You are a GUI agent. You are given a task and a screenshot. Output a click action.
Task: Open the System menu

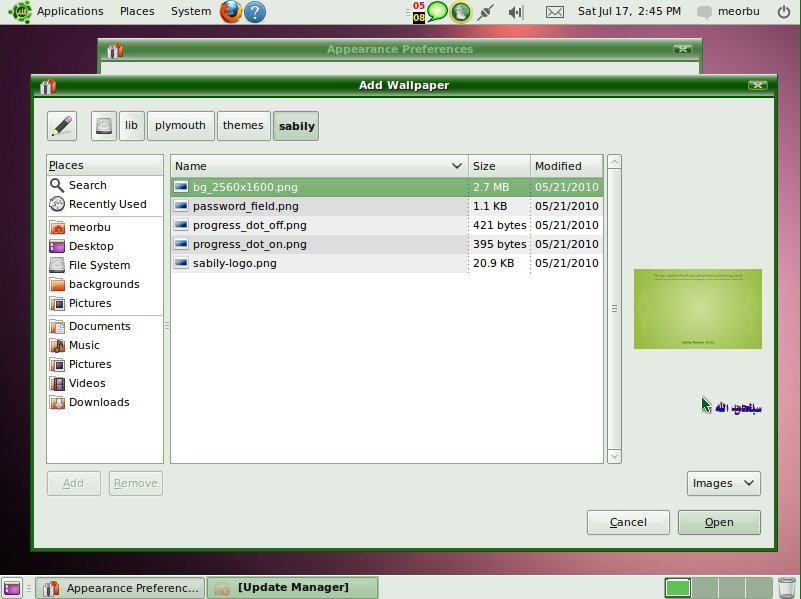click(x=191, y=11)
